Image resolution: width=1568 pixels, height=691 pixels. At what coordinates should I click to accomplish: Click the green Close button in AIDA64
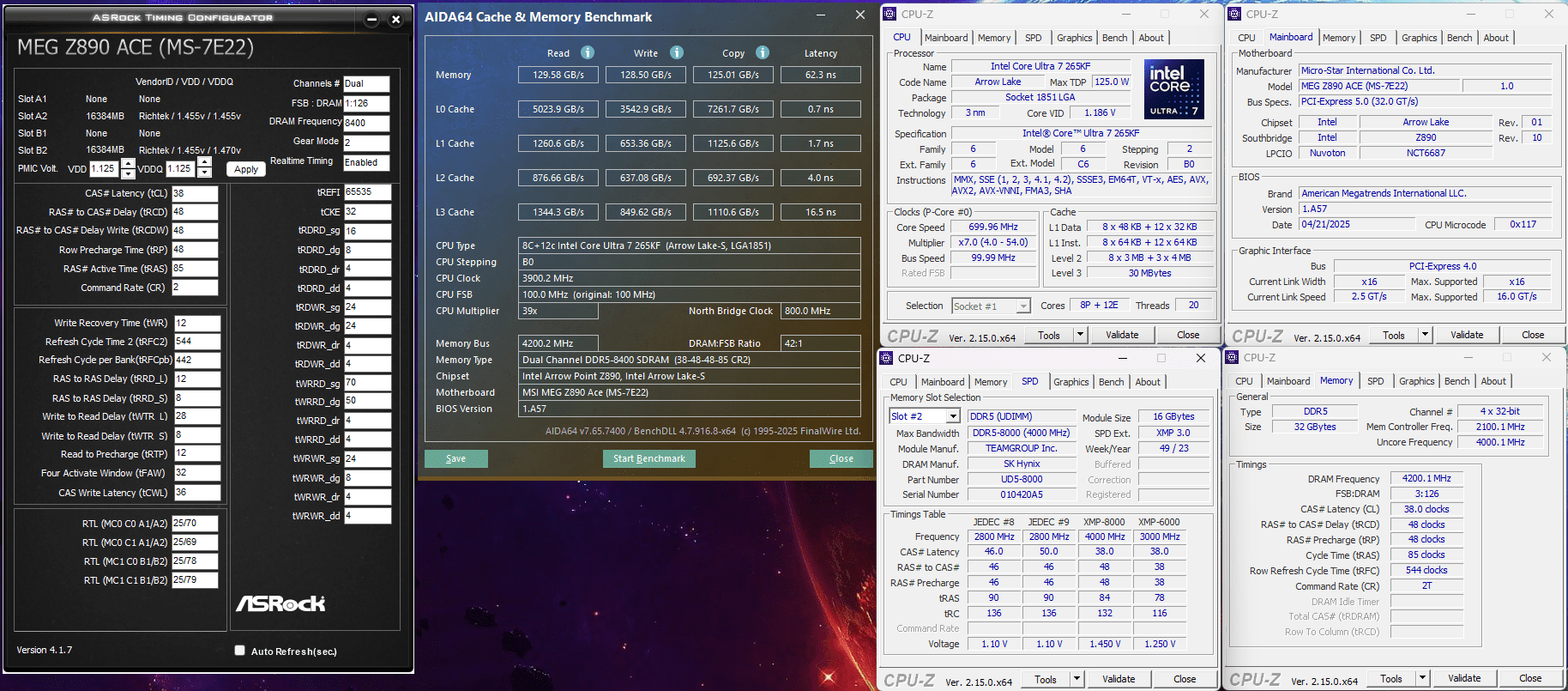(841, 458)
